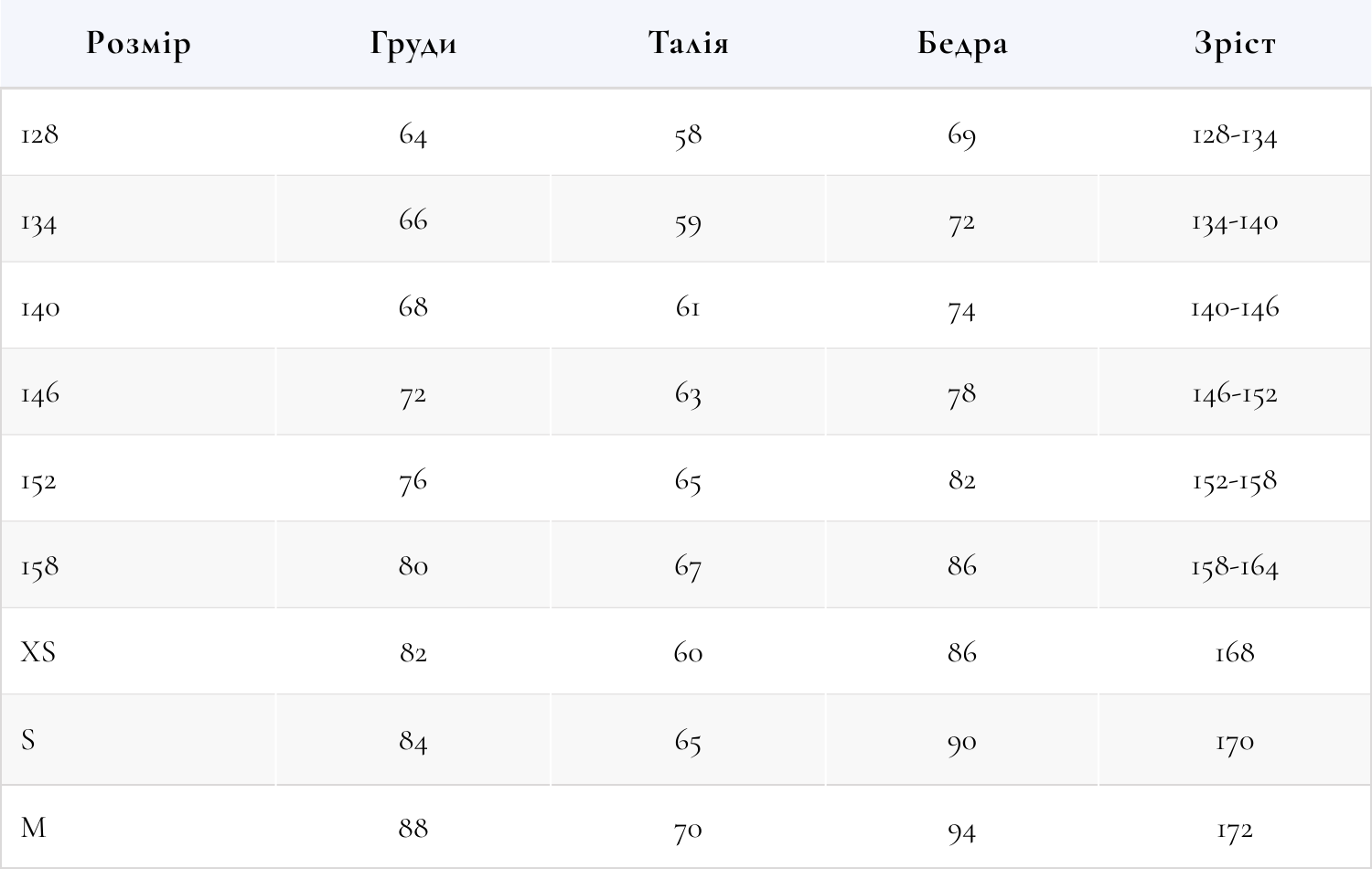Select the S size row label
Screen dimensions: 1372x869
point(28,739)
